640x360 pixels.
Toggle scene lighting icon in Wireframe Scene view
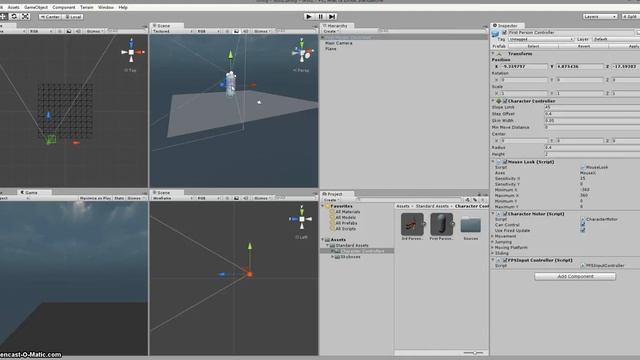pos(227,198)
